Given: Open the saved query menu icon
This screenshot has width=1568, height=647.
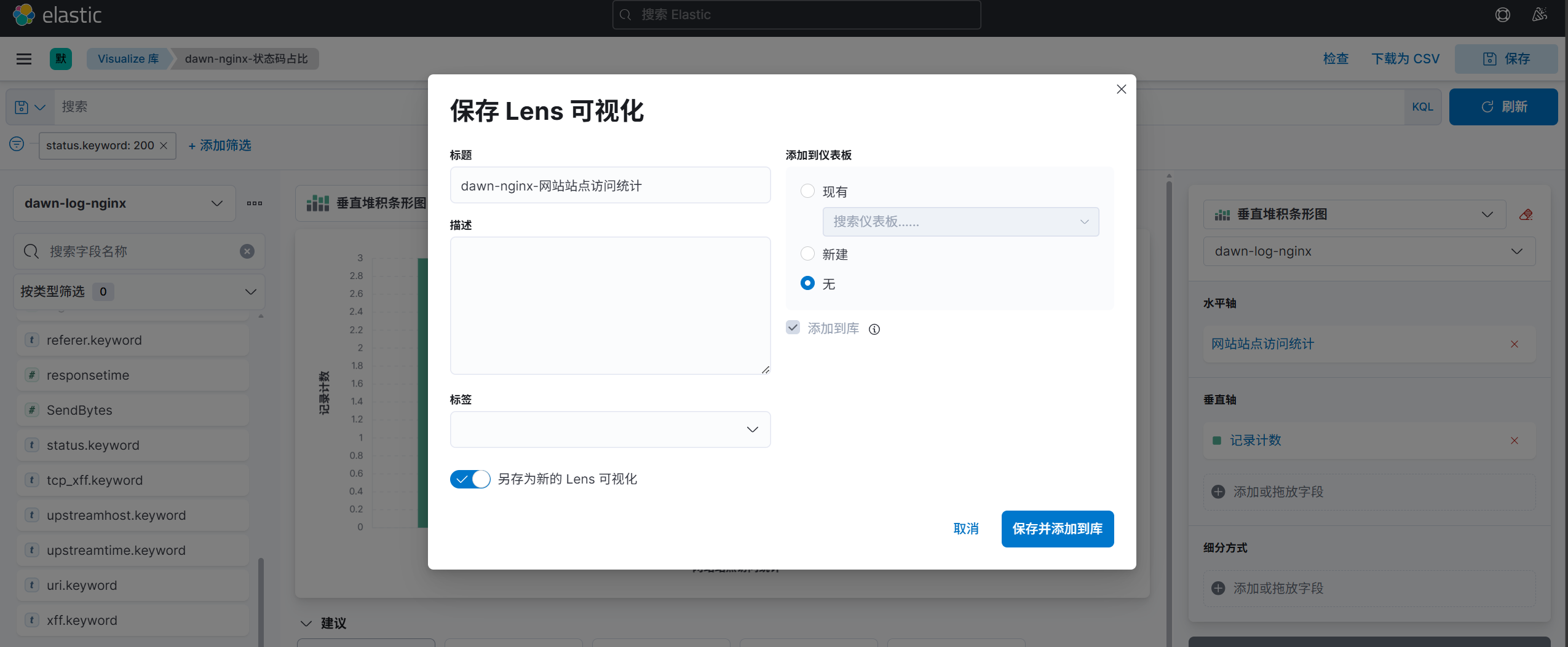Looking at the screenshot, I should tap(30, 107).
